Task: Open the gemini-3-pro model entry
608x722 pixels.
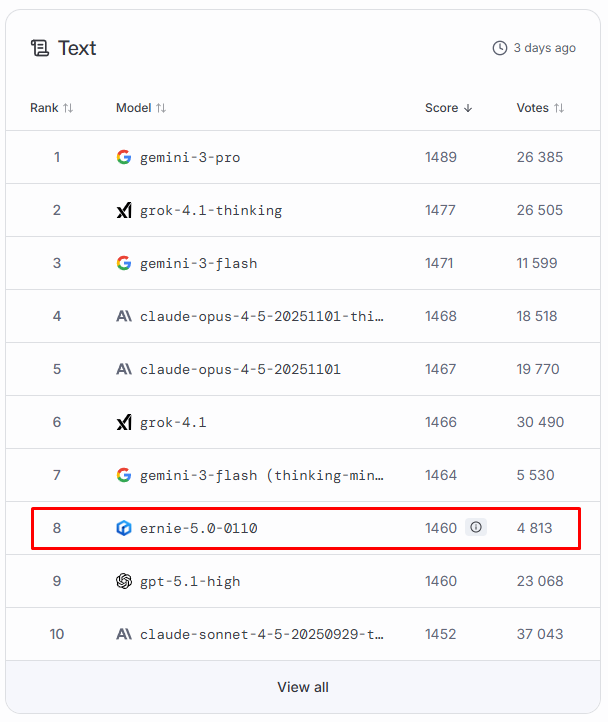Action: [x=190, y=157]
